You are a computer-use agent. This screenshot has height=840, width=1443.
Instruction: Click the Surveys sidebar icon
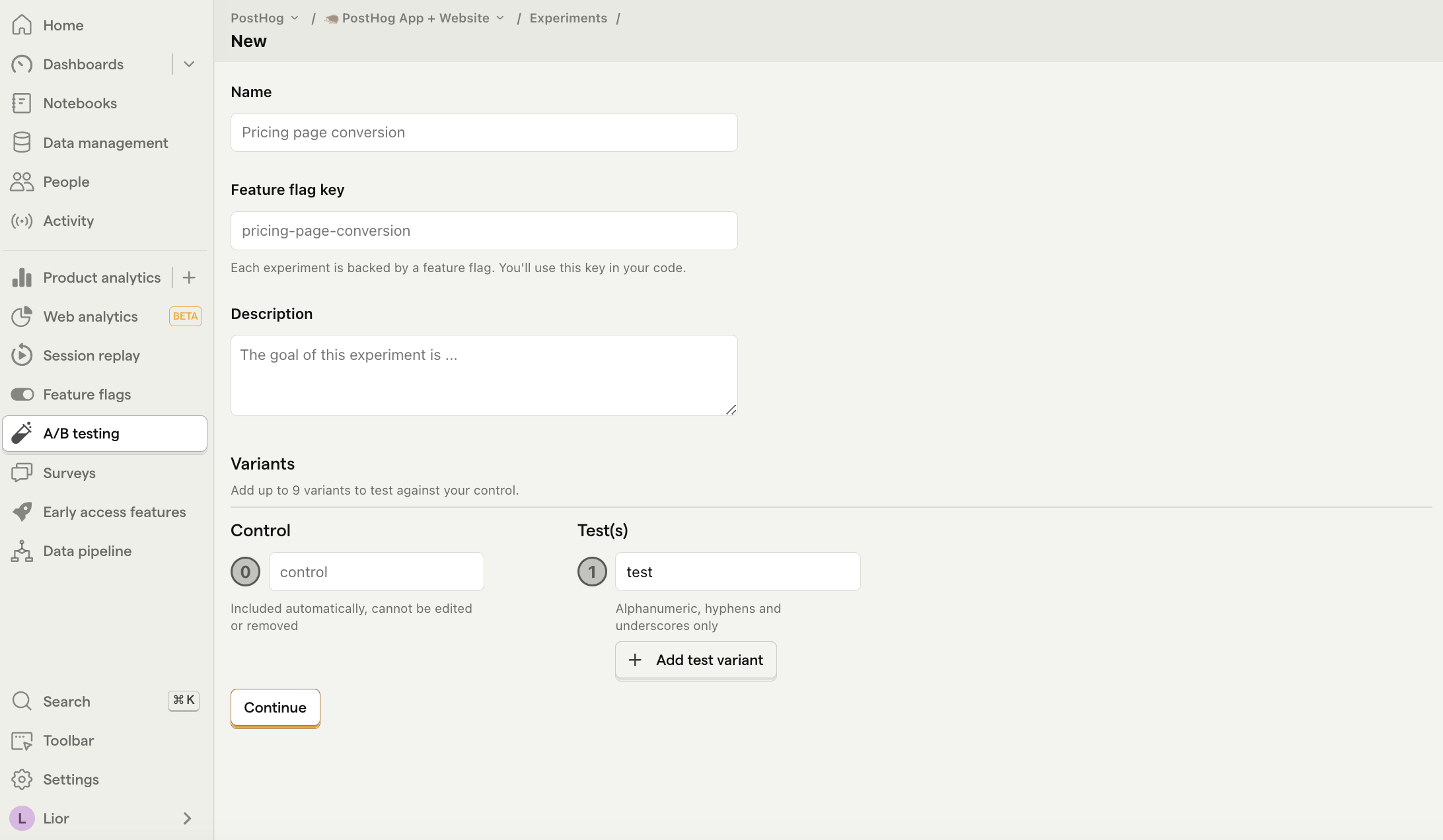pos(22,473)
